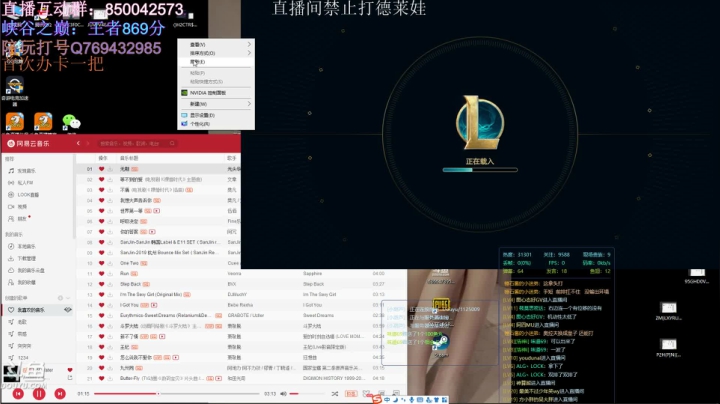The image size is (720, 404).
Task: Toggle the heart on the now-playing song
Action: (x=70, y=370)
